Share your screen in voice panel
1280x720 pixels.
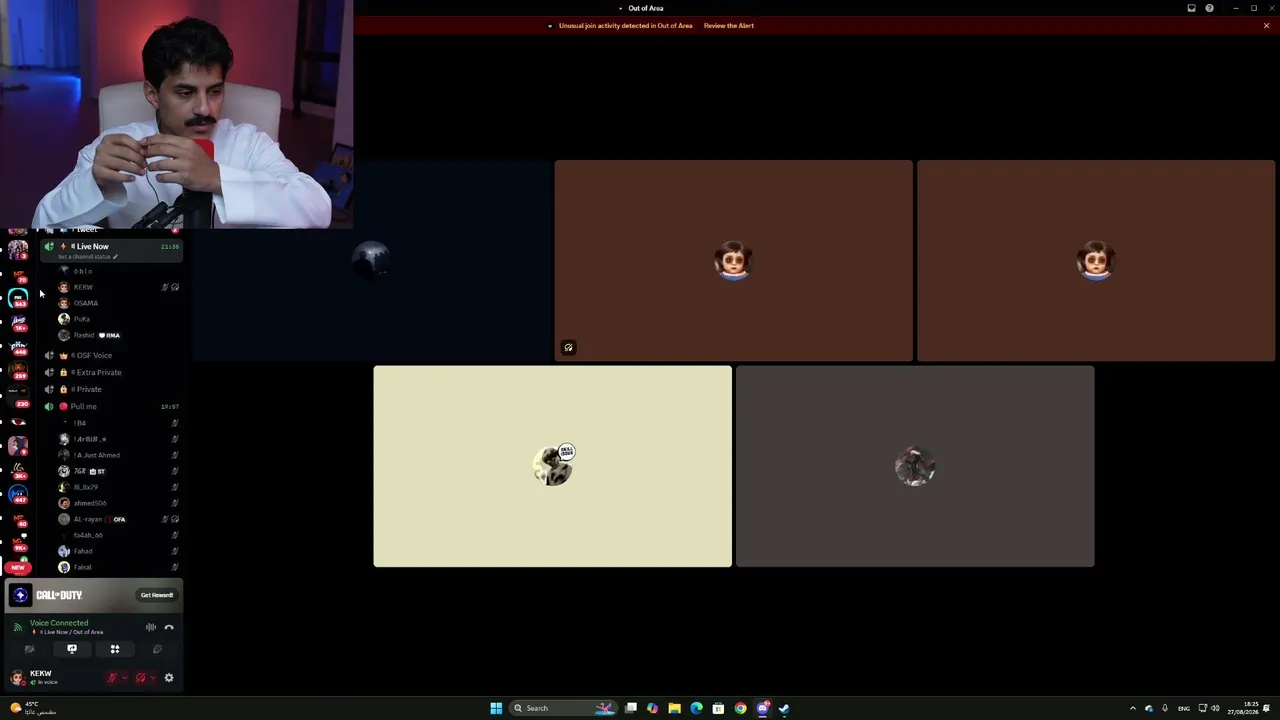72,649
